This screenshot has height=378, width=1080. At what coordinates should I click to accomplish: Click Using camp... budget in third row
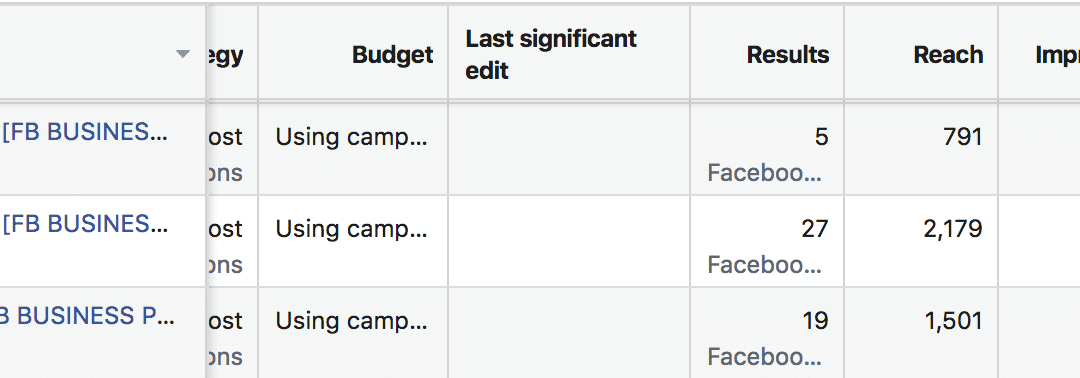[x=351, y=322]
